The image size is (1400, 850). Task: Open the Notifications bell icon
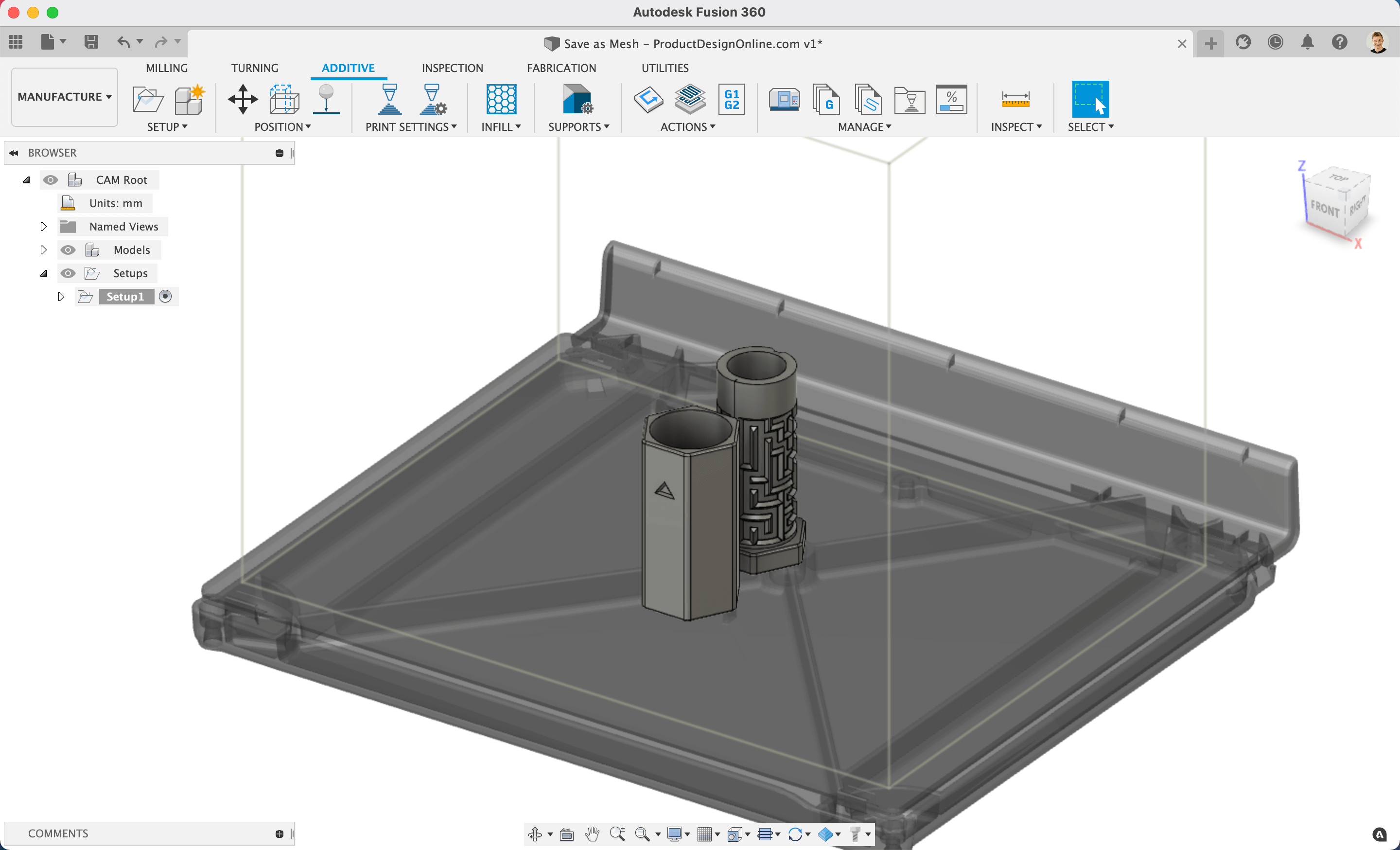coord(1307,42)
